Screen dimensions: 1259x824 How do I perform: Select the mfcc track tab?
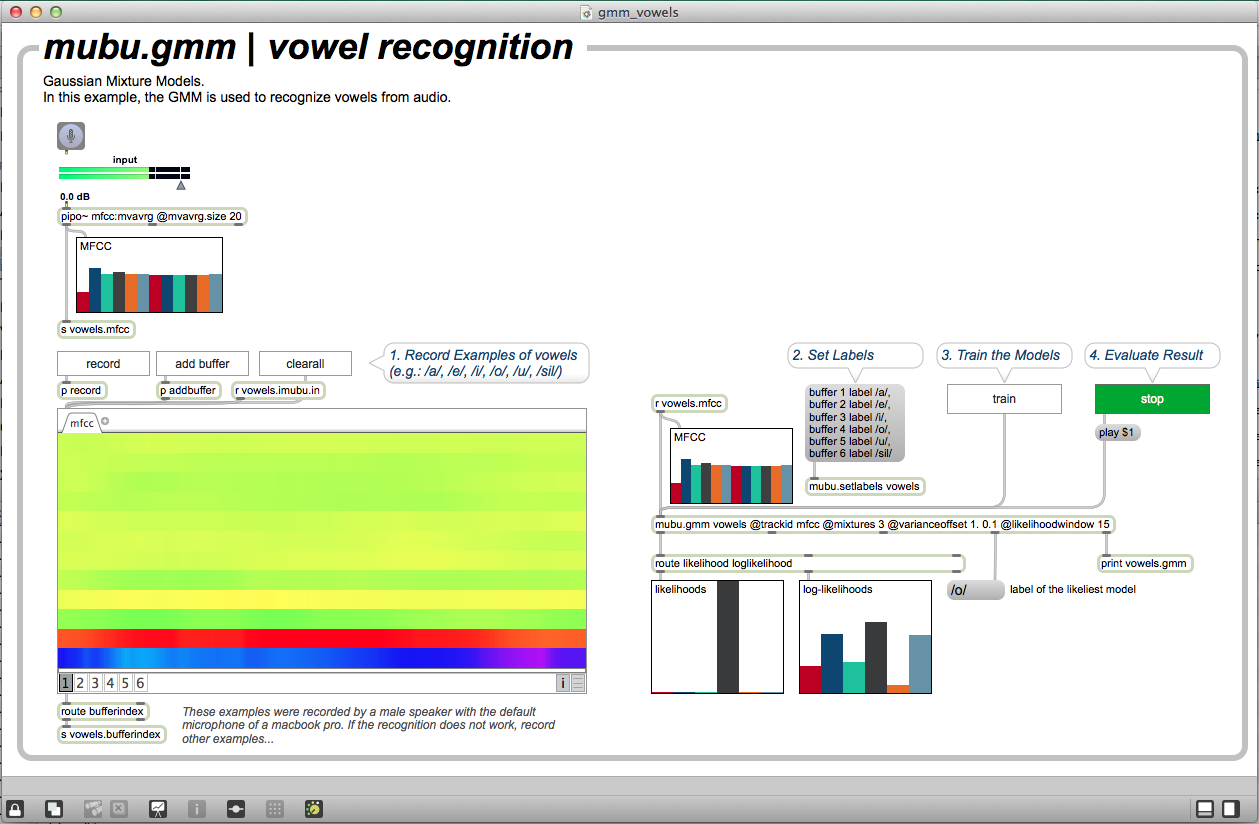tap(82, 423)
